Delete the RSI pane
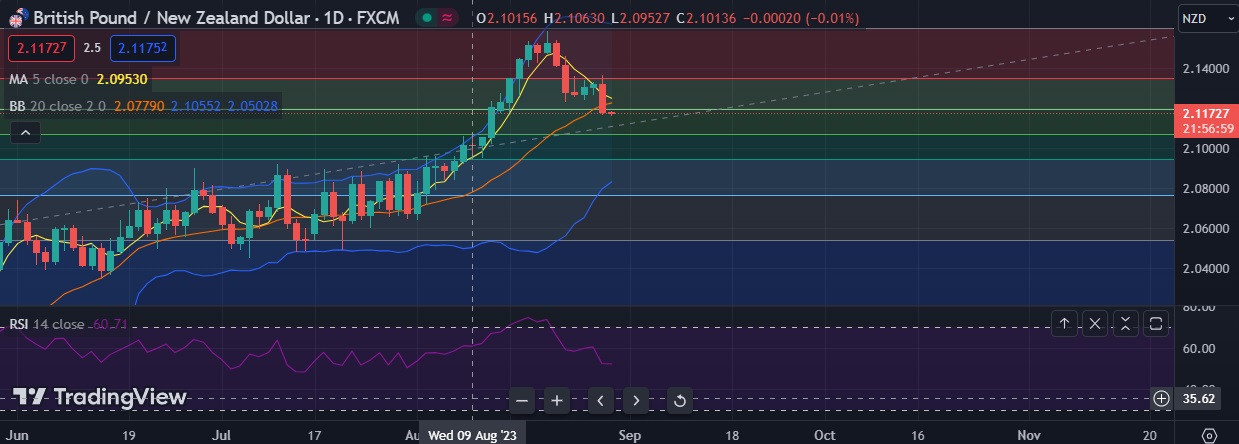Screen dimensions: 1239x444 pyautogui.click(x=1095, y=323)
